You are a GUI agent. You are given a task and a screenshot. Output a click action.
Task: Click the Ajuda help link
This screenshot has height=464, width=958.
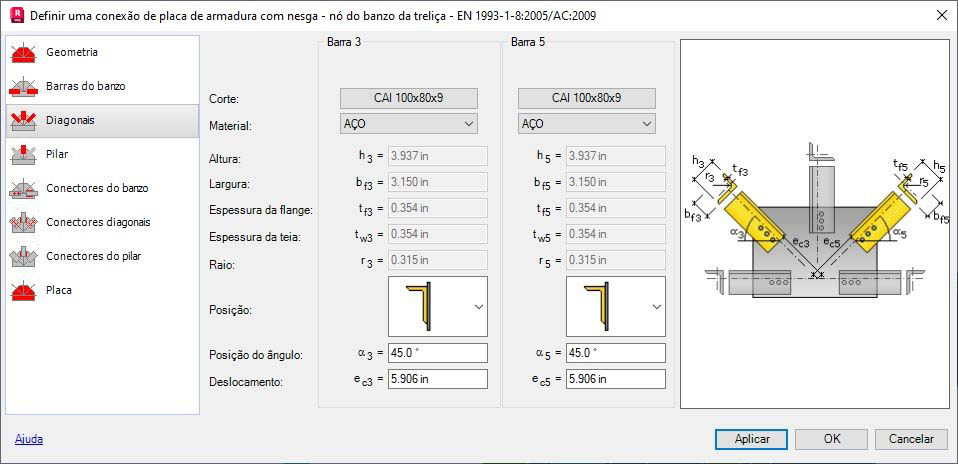[x=29, y=439]
